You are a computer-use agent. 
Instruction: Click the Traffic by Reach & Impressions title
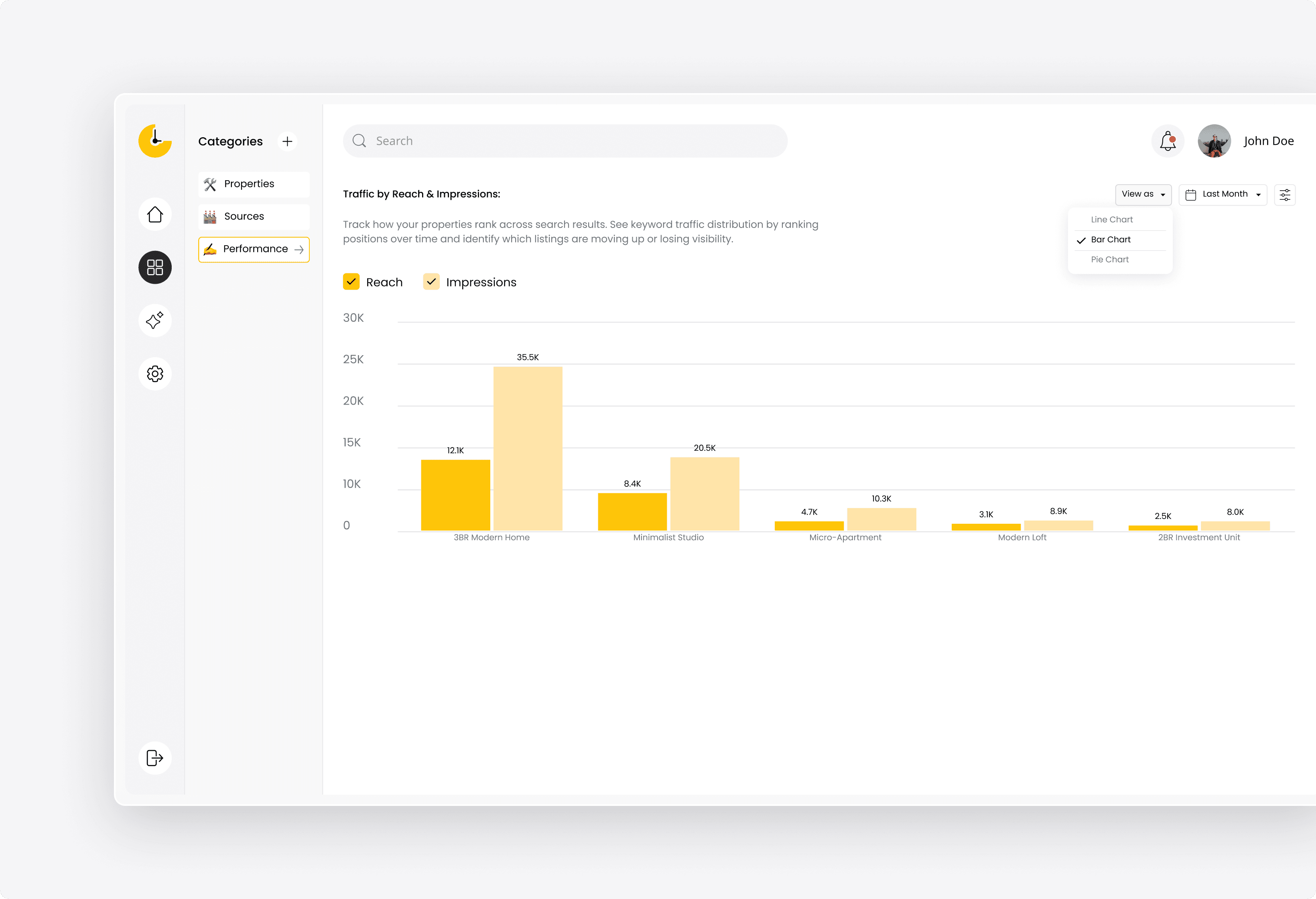point(421,194)
